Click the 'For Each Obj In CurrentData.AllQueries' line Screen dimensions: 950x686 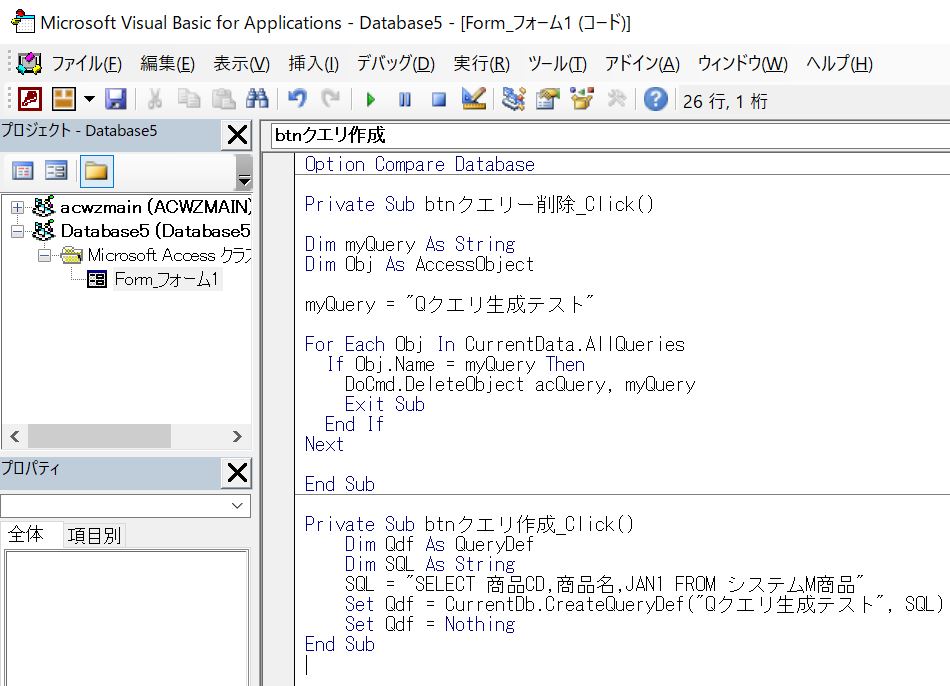pos(494,344)
